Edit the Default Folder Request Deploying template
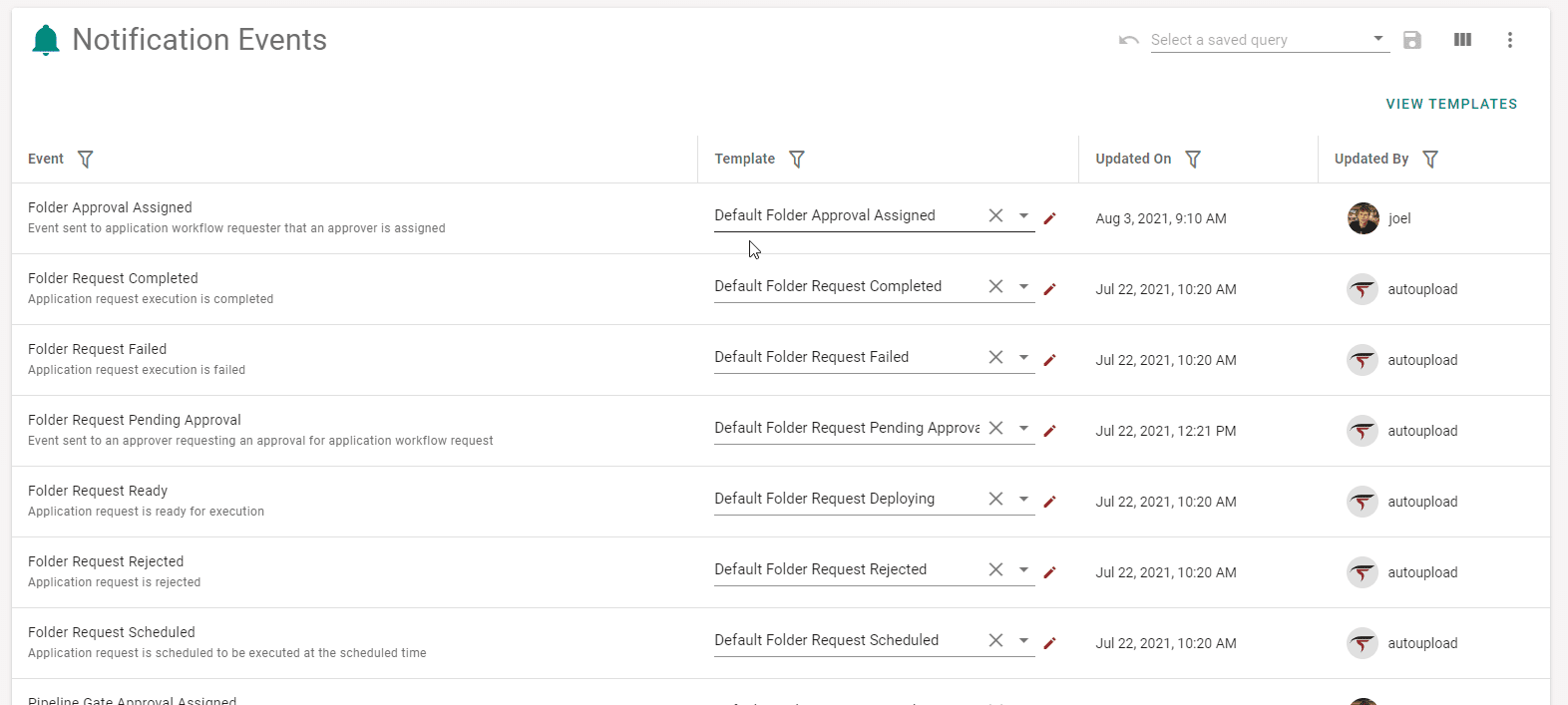 point(1049,502)
